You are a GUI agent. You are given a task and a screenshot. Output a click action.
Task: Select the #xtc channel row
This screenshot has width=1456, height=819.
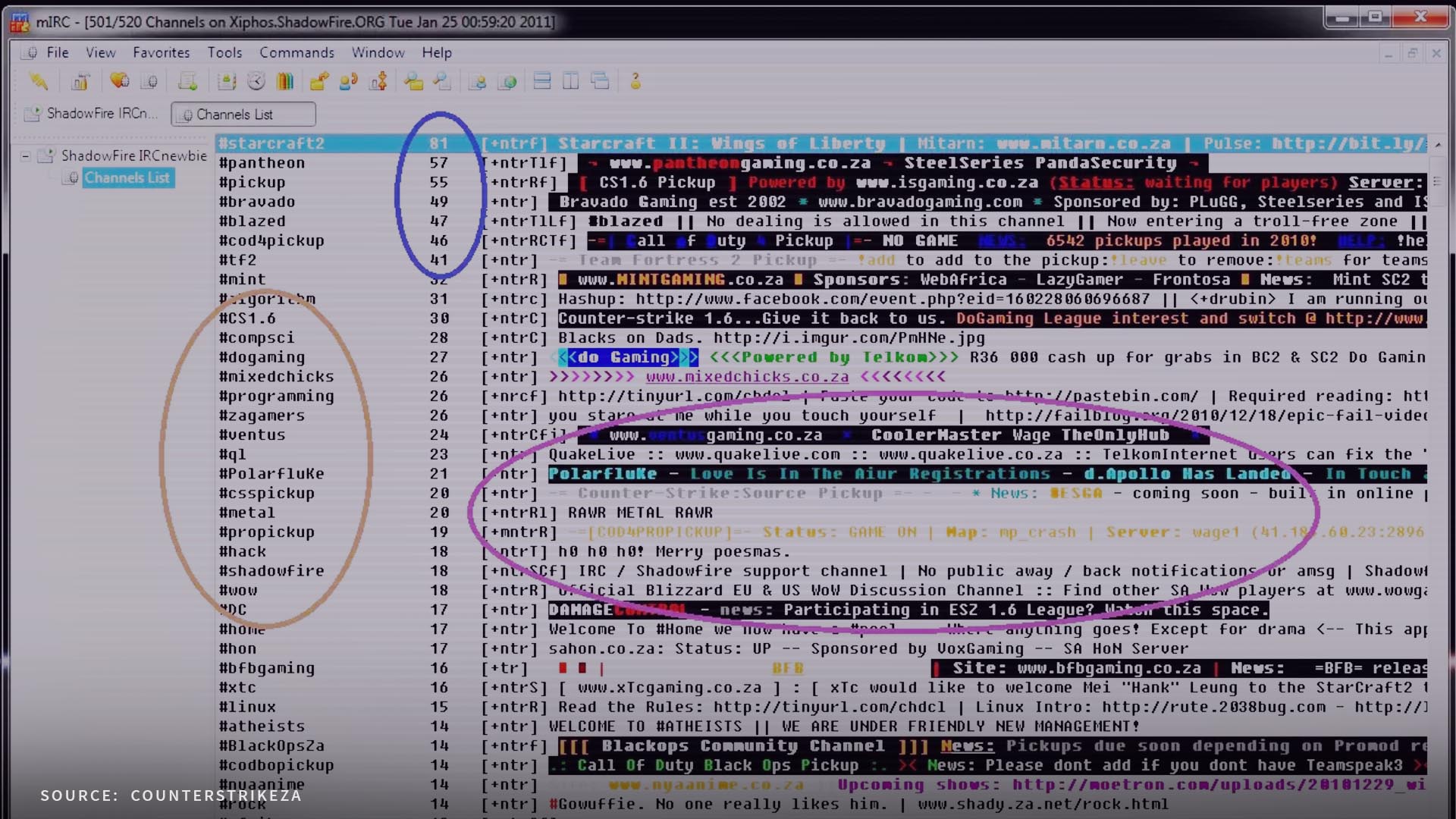tap(821, 688)
